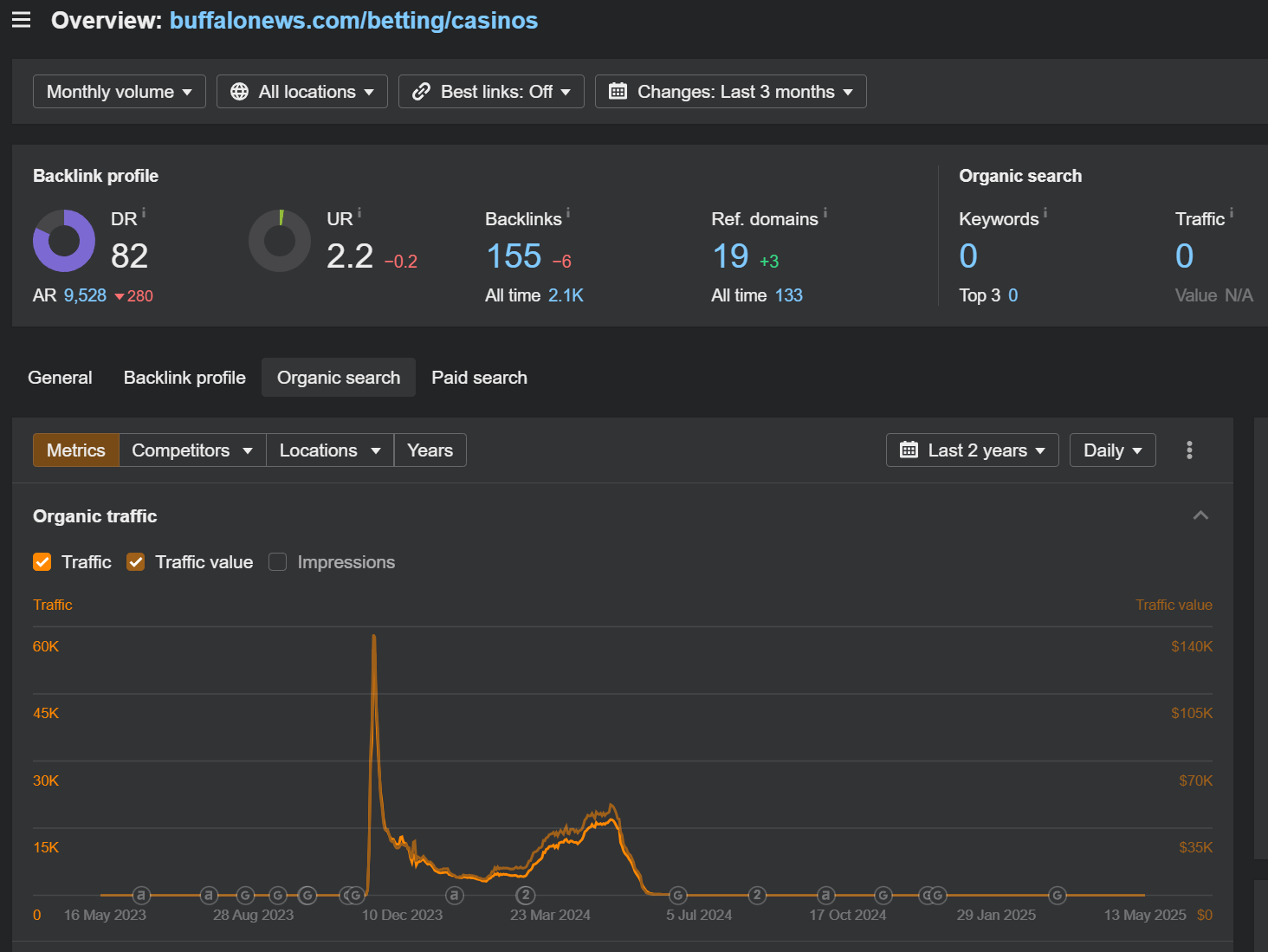This screenshot has height=952, width=1268.
Task: Select the Organic search tab
Action: pos(339,378)
